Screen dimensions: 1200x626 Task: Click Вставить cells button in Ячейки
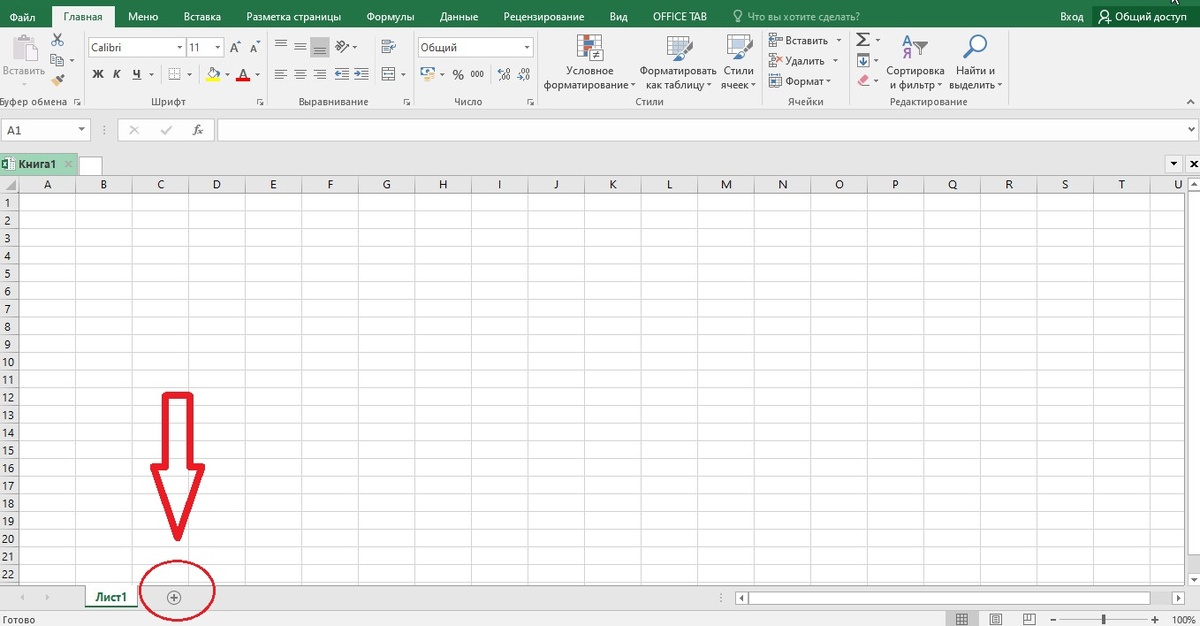(x=800, y=41)
